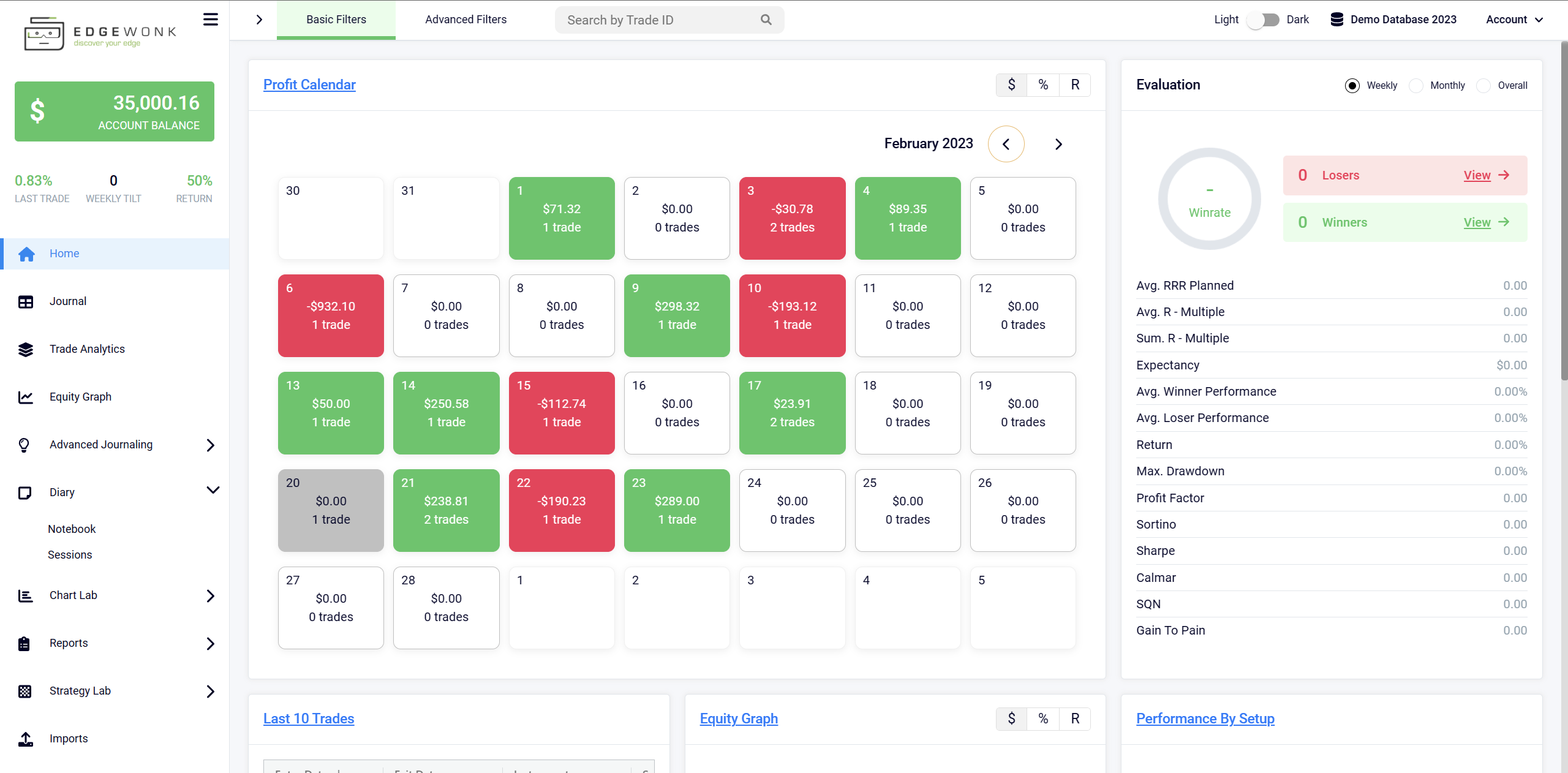Open the Reports section

[69, 643]
